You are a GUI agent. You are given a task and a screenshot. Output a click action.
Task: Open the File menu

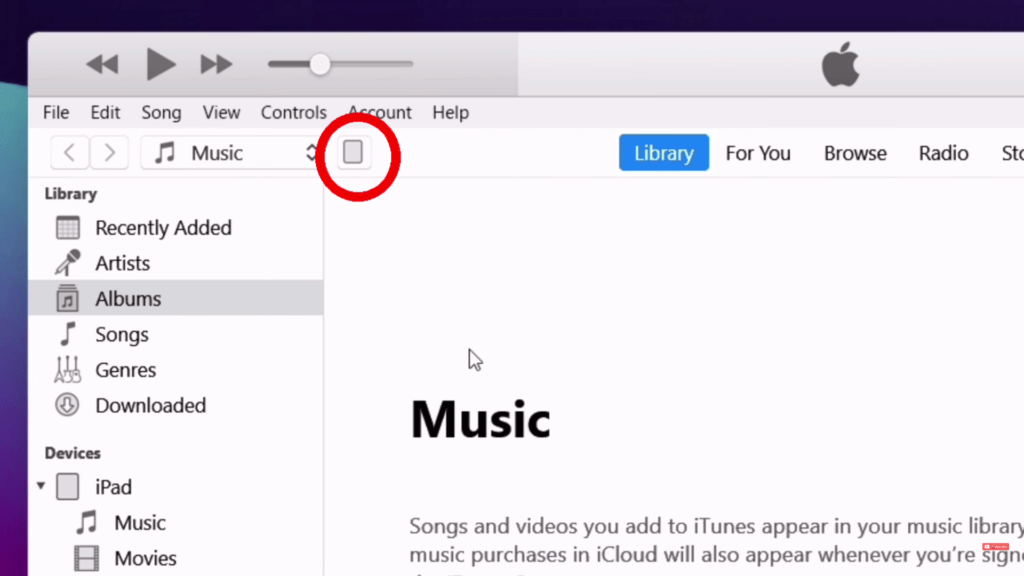[x=56, y=112]
